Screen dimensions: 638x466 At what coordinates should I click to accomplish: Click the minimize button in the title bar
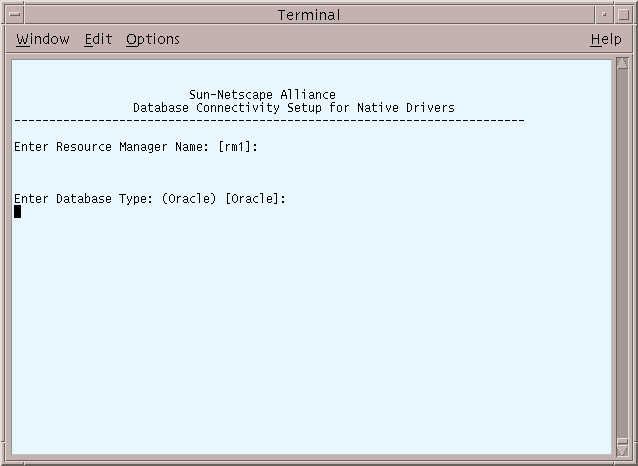604,15
